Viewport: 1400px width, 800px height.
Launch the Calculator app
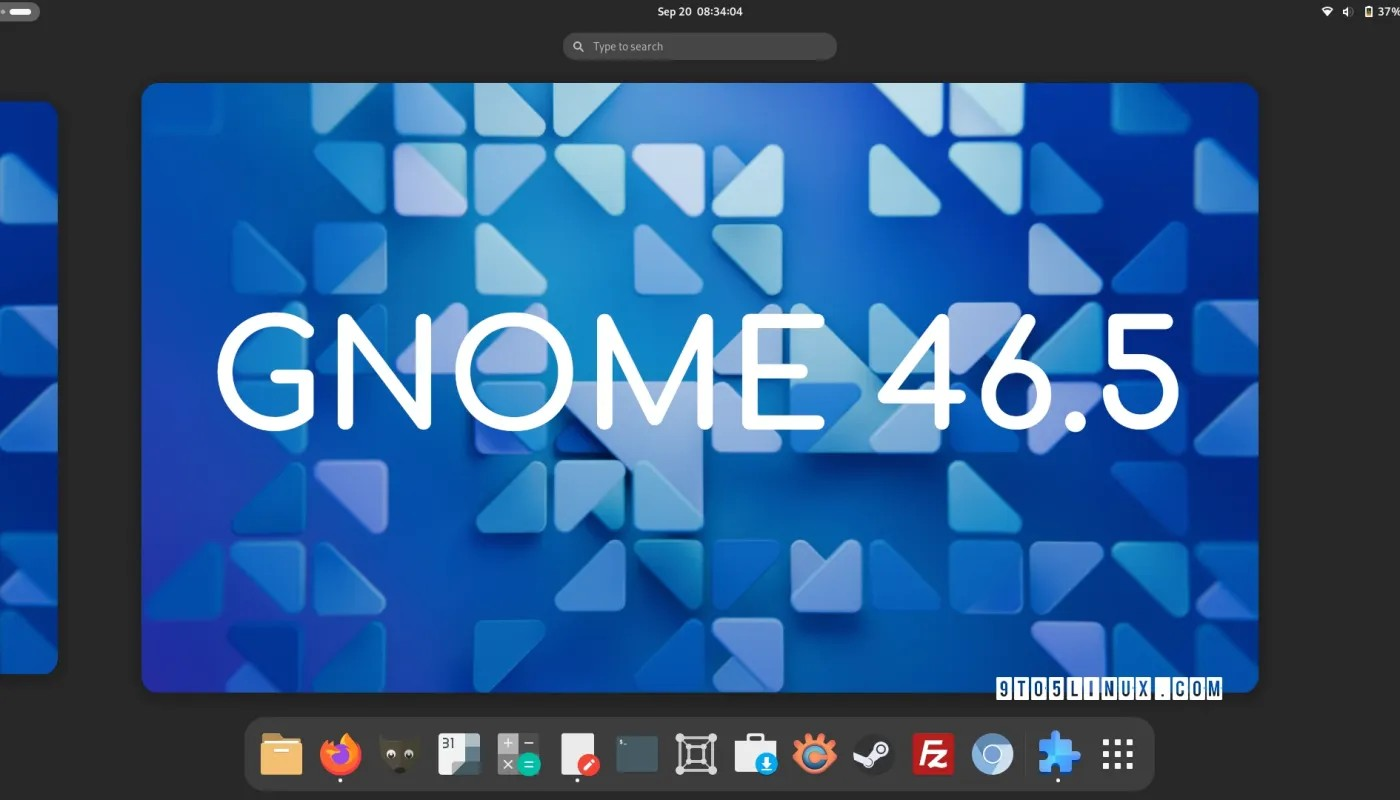point(518,754)
